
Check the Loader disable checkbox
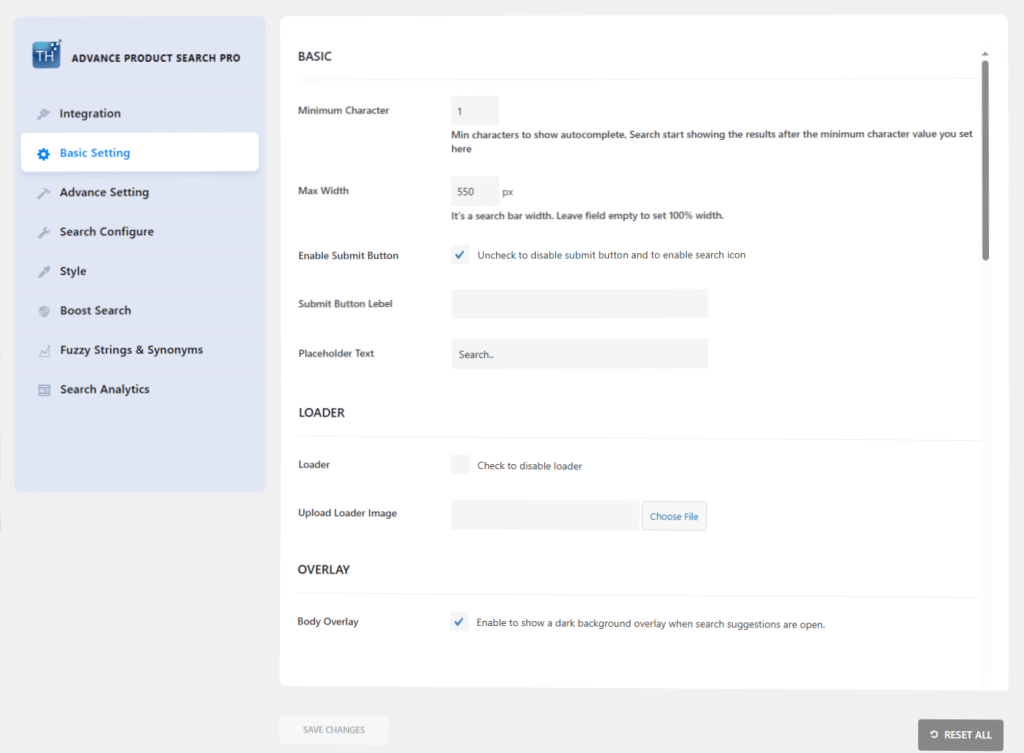459,464
